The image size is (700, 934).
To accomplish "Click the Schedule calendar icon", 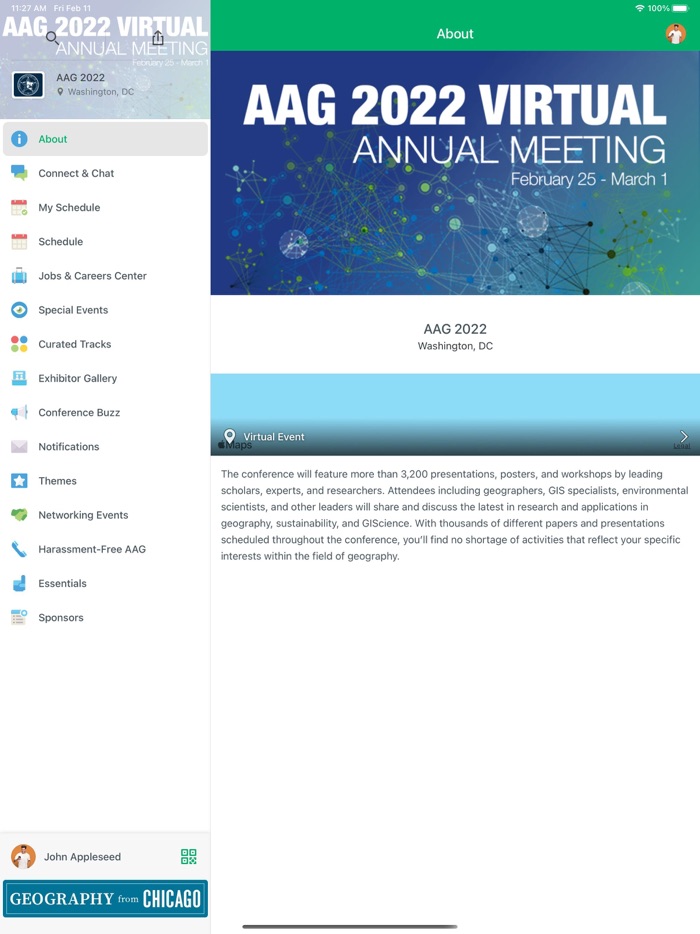I will [19, 242].
